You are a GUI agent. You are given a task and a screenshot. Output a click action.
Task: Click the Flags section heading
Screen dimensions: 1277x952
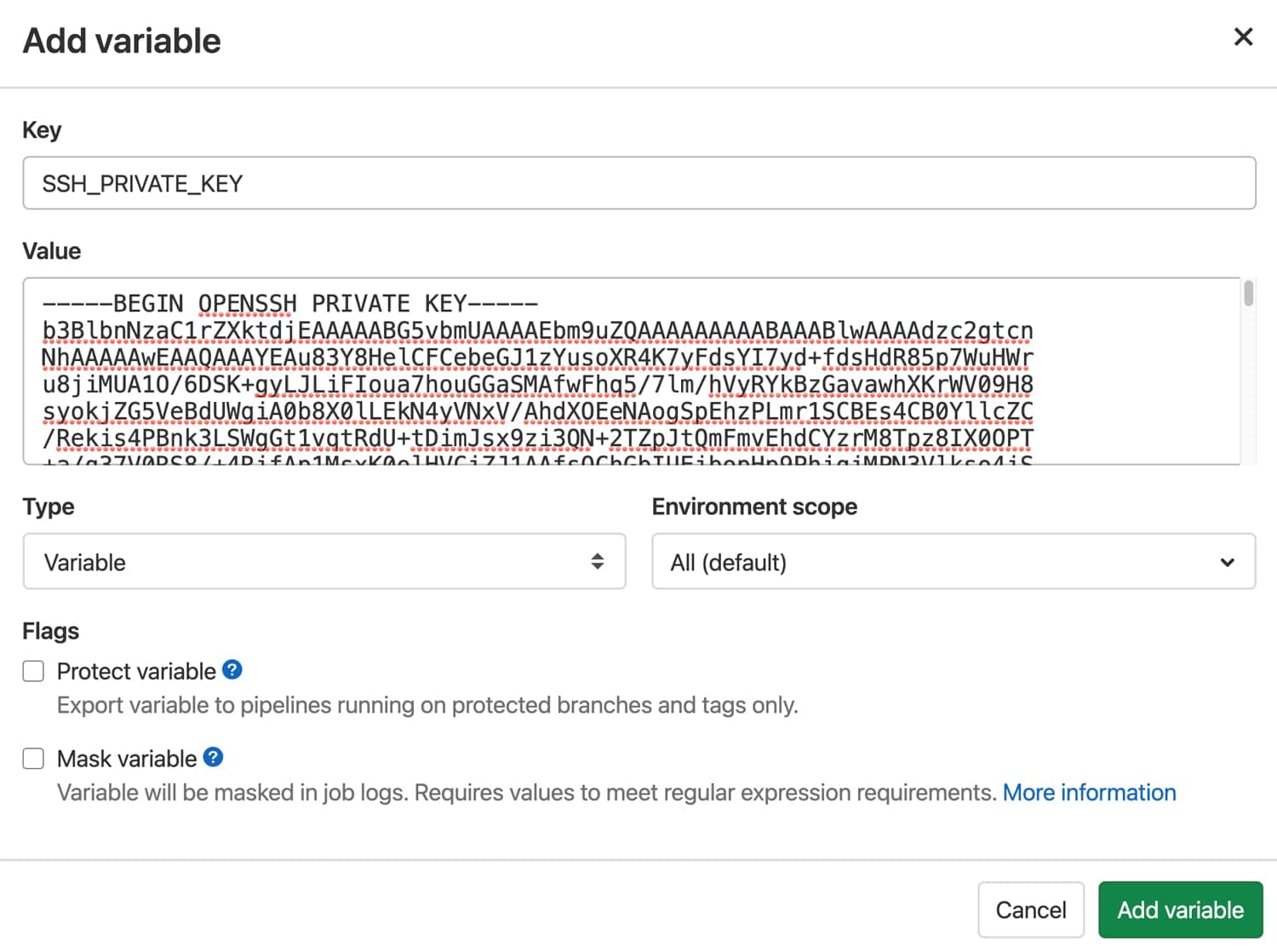[x=50, y=631]
